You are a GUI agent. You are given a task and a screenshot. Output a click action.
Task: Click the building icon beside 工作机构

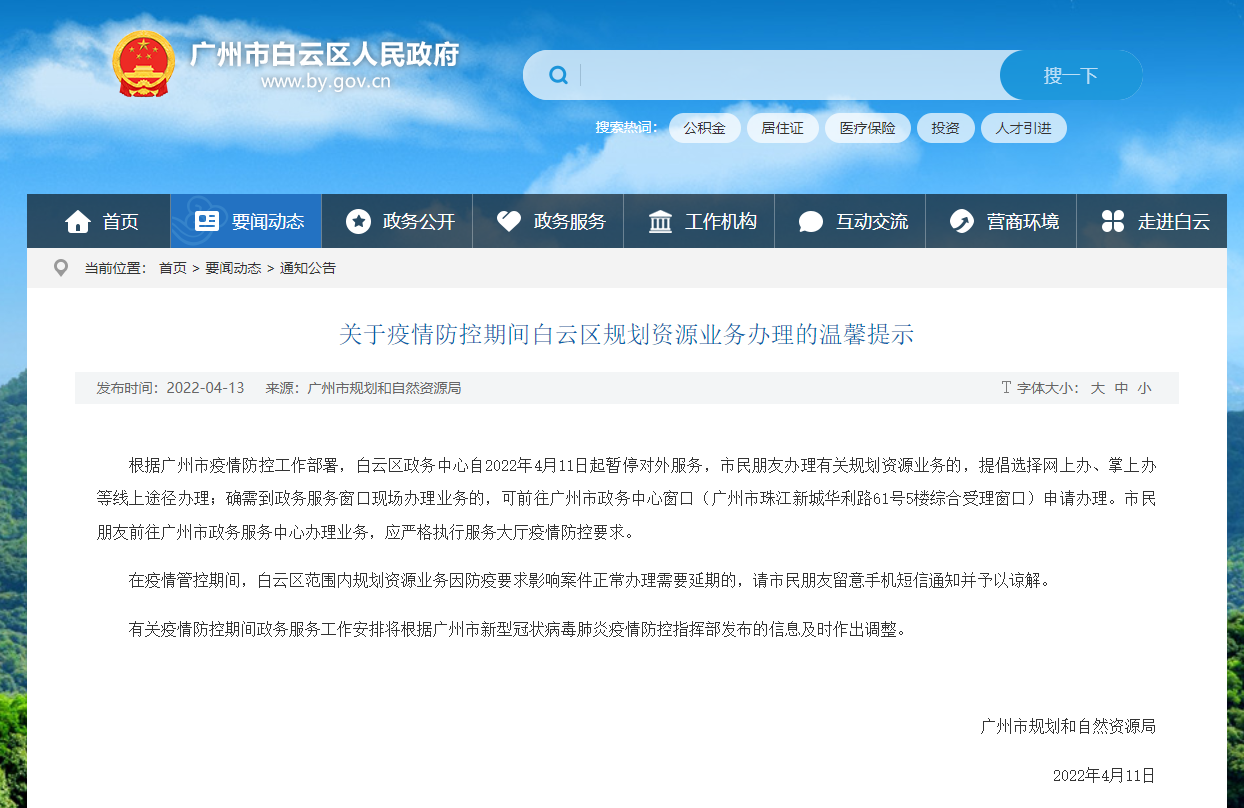(660, 222)
